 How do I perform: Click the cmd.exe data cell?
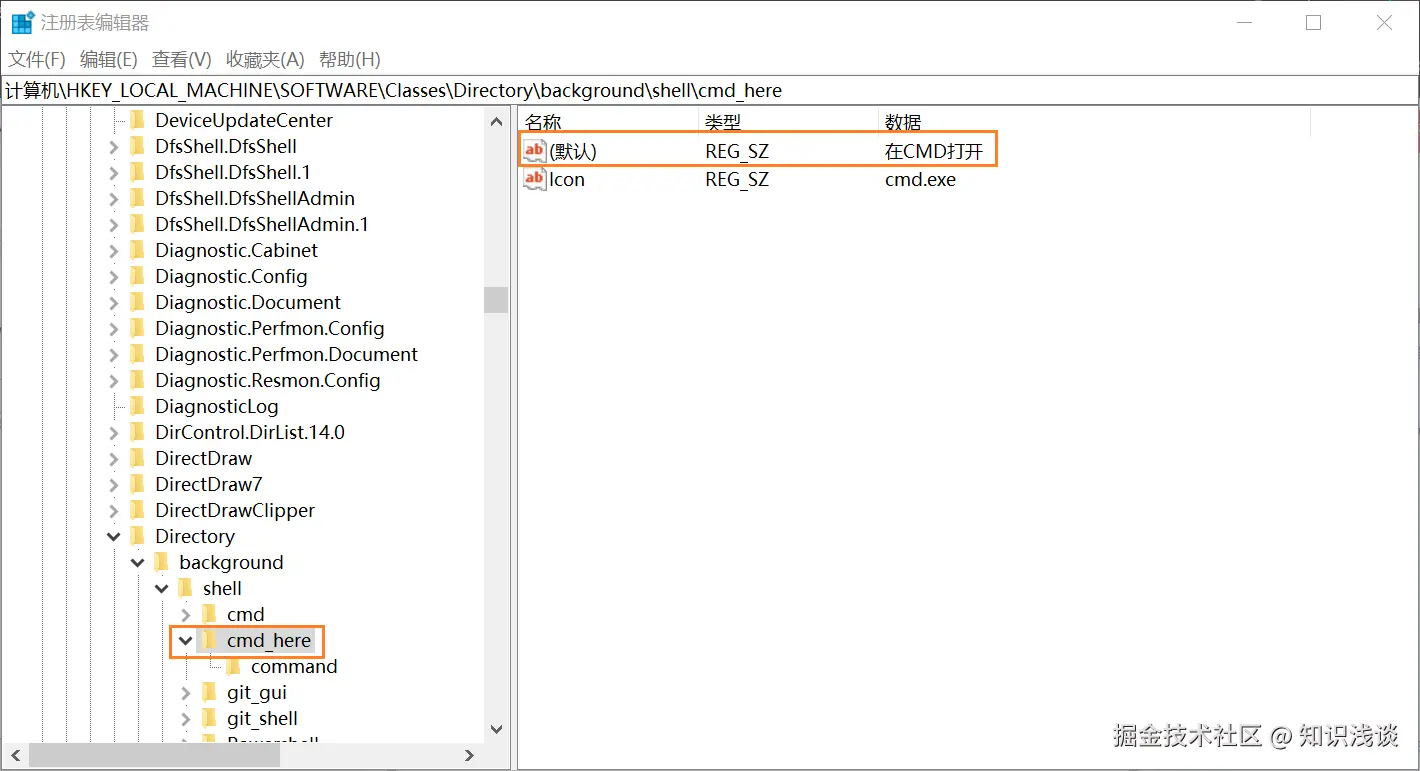[920, 180]
